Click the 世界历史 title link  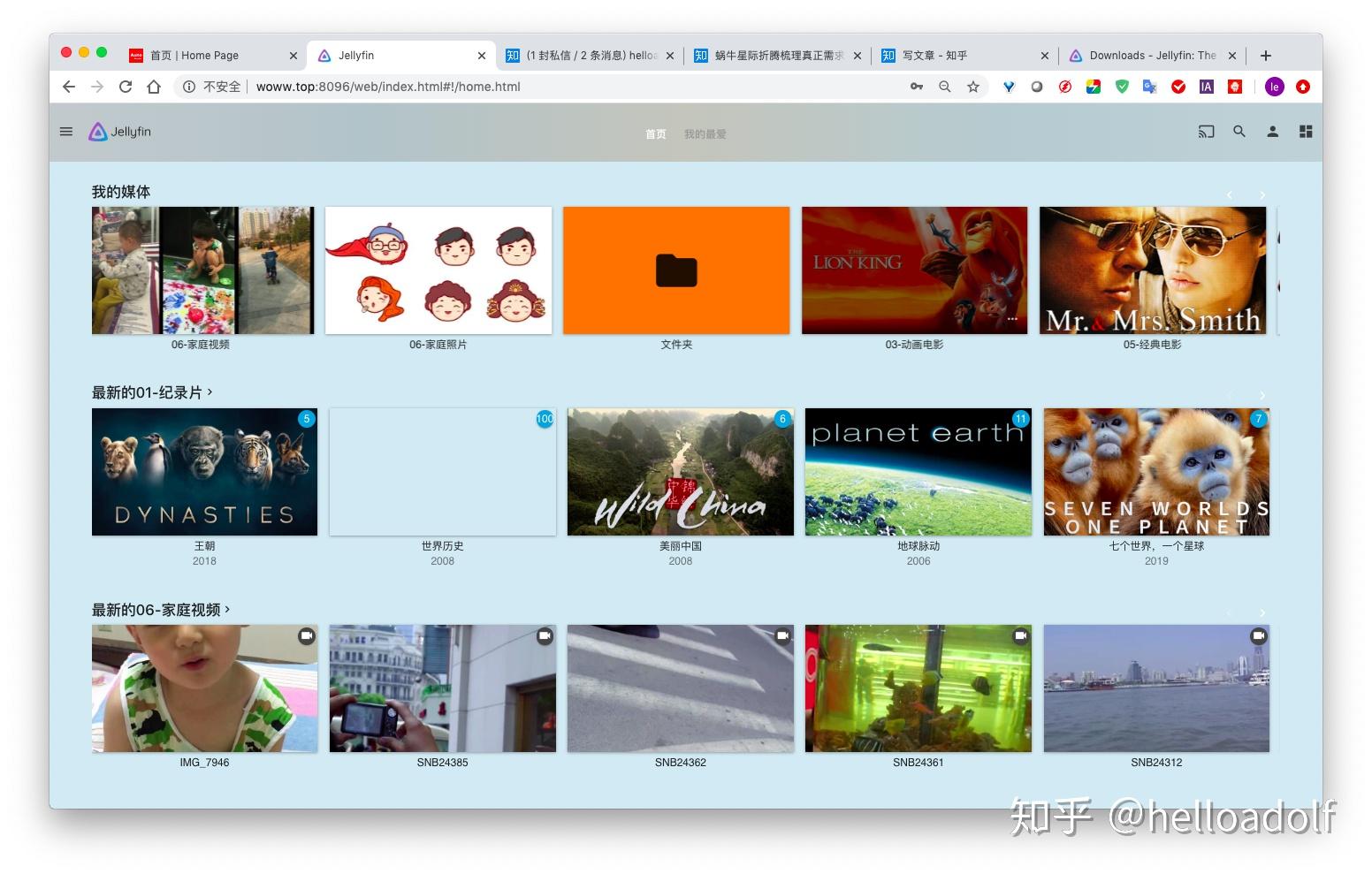click(443, 546)
